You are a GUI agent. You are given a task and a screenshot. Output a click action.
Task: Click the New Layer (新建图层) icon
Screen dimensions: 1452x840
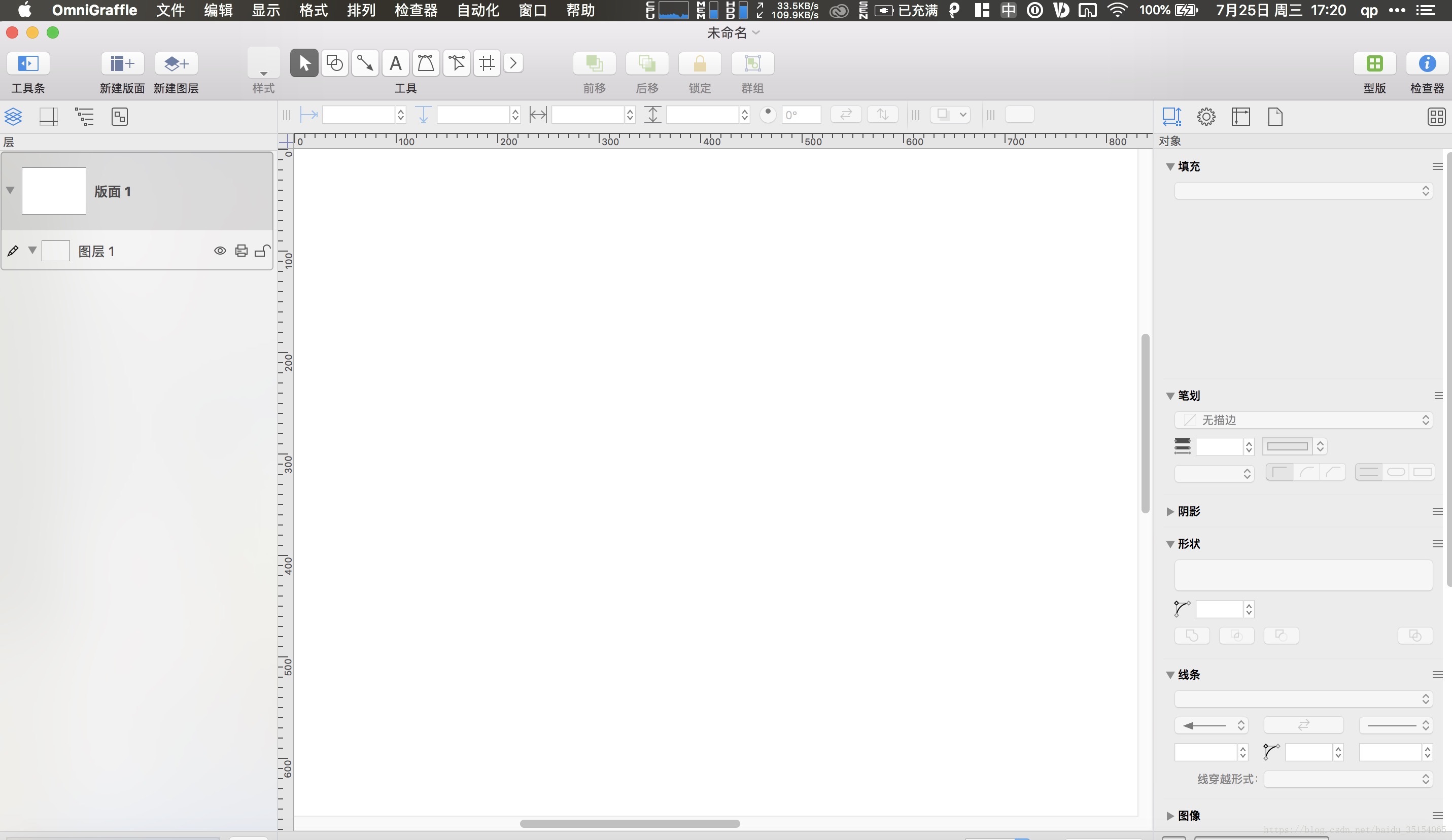(x=176, y=63)
